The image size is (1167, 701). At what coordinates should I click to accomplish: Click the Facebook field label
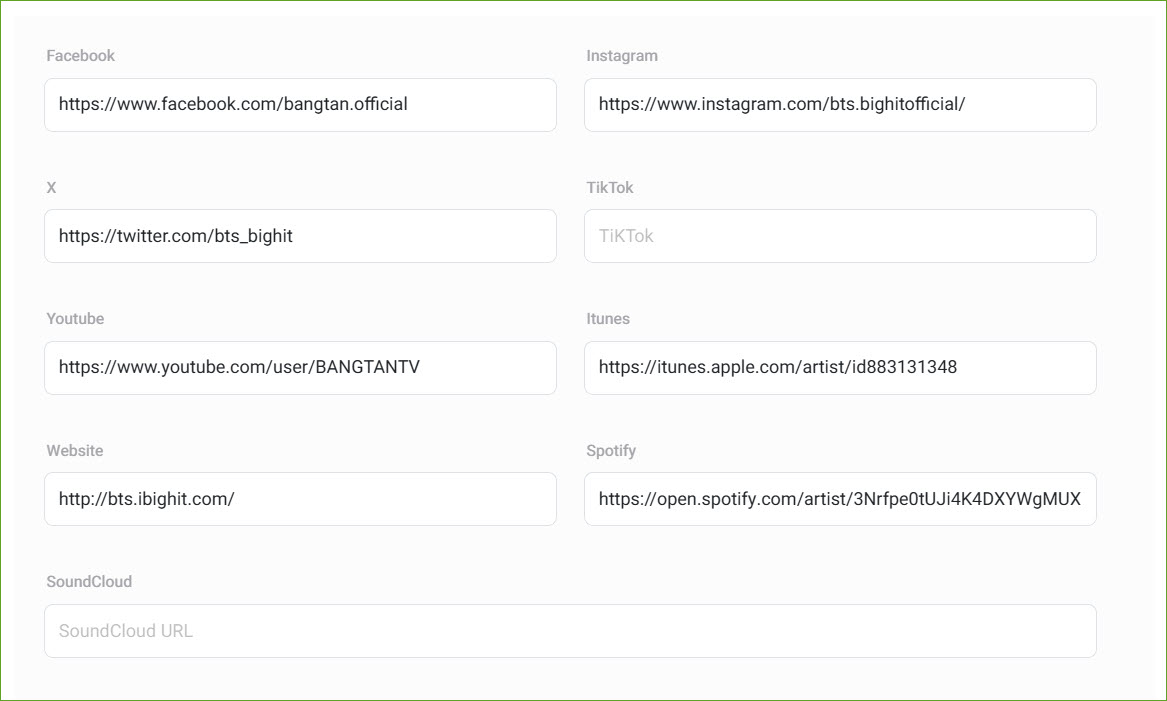80,56
